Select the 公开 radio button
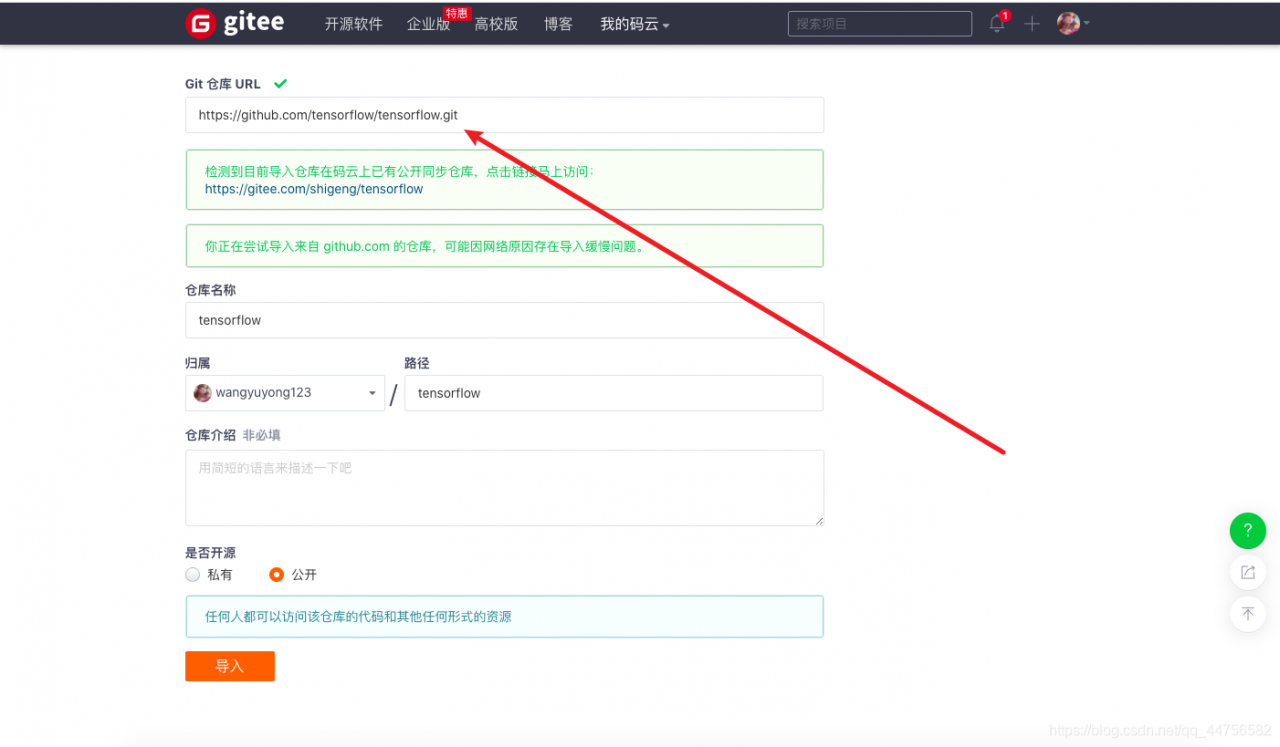Image resolution: width=1280 pixels, height=747 pixels. click(x=277, y=574)
